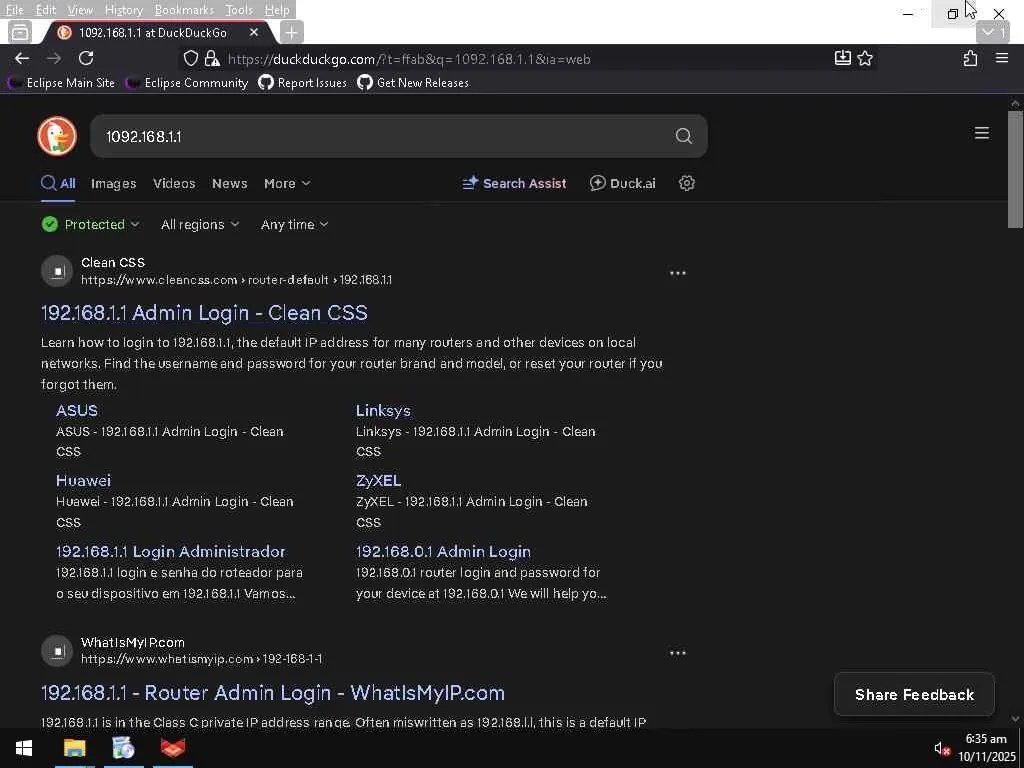Image resolution: width=1024 pixels, height=768 pixels.
Task: Open Router Admin Login - WhatIsMyIP.com result
Action: (x=272, y=693)
